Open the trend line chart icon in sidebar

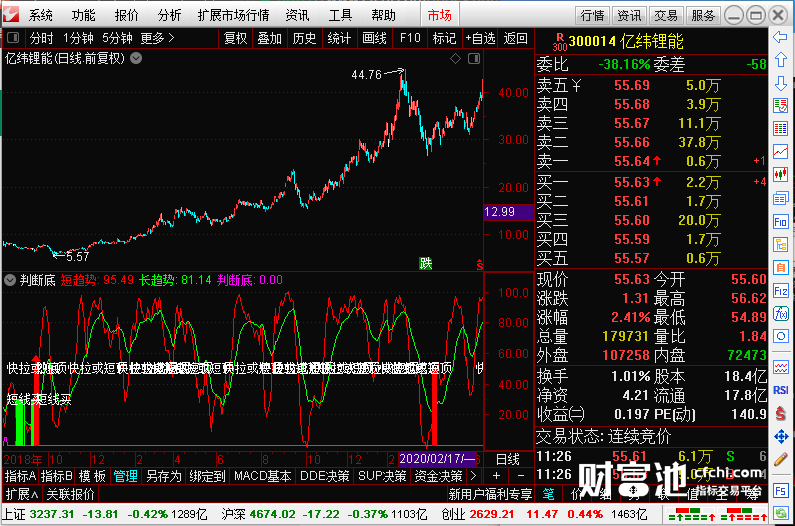pos(780,151)
